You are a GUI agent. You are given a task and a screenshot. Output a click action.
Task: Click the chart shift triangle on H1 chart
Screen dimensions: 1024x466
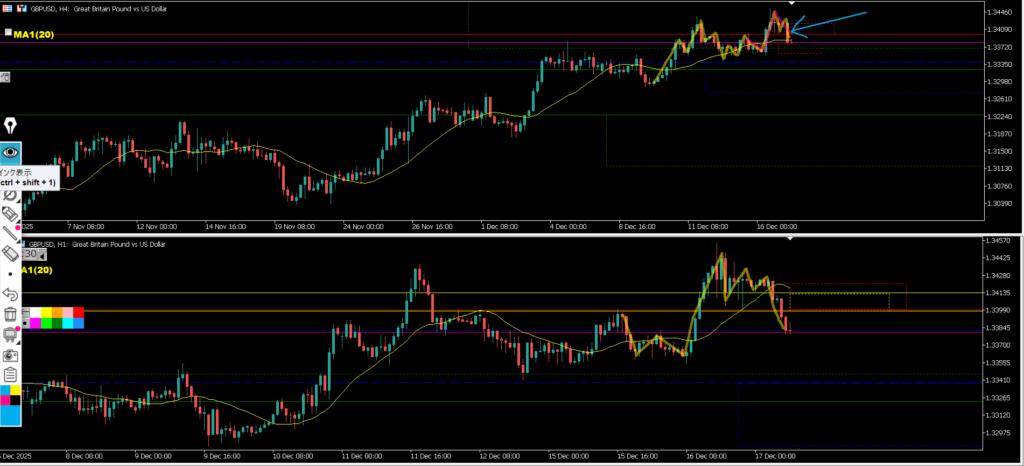click(x=791, y=238)
